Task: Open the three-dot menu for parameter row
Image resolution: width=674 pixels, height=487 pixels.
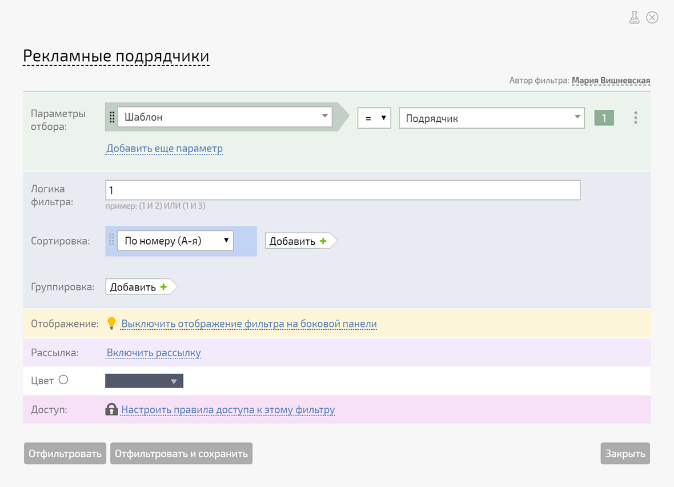Action: pos(635,118)
